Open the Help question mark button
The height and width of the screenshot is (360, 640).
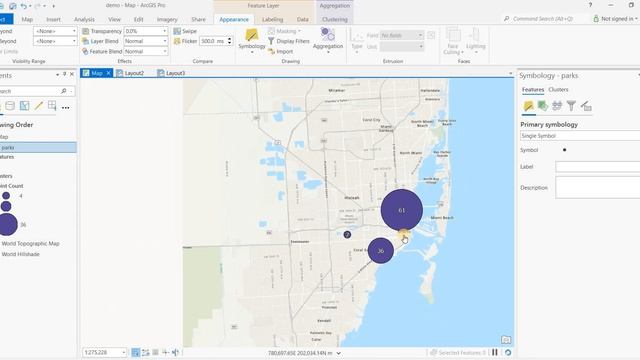pos(590,5)
